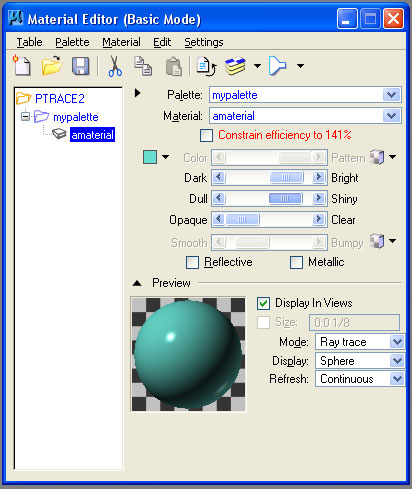Open the Pattern map cube icon
412x489 pixels.
pos(377,157)
